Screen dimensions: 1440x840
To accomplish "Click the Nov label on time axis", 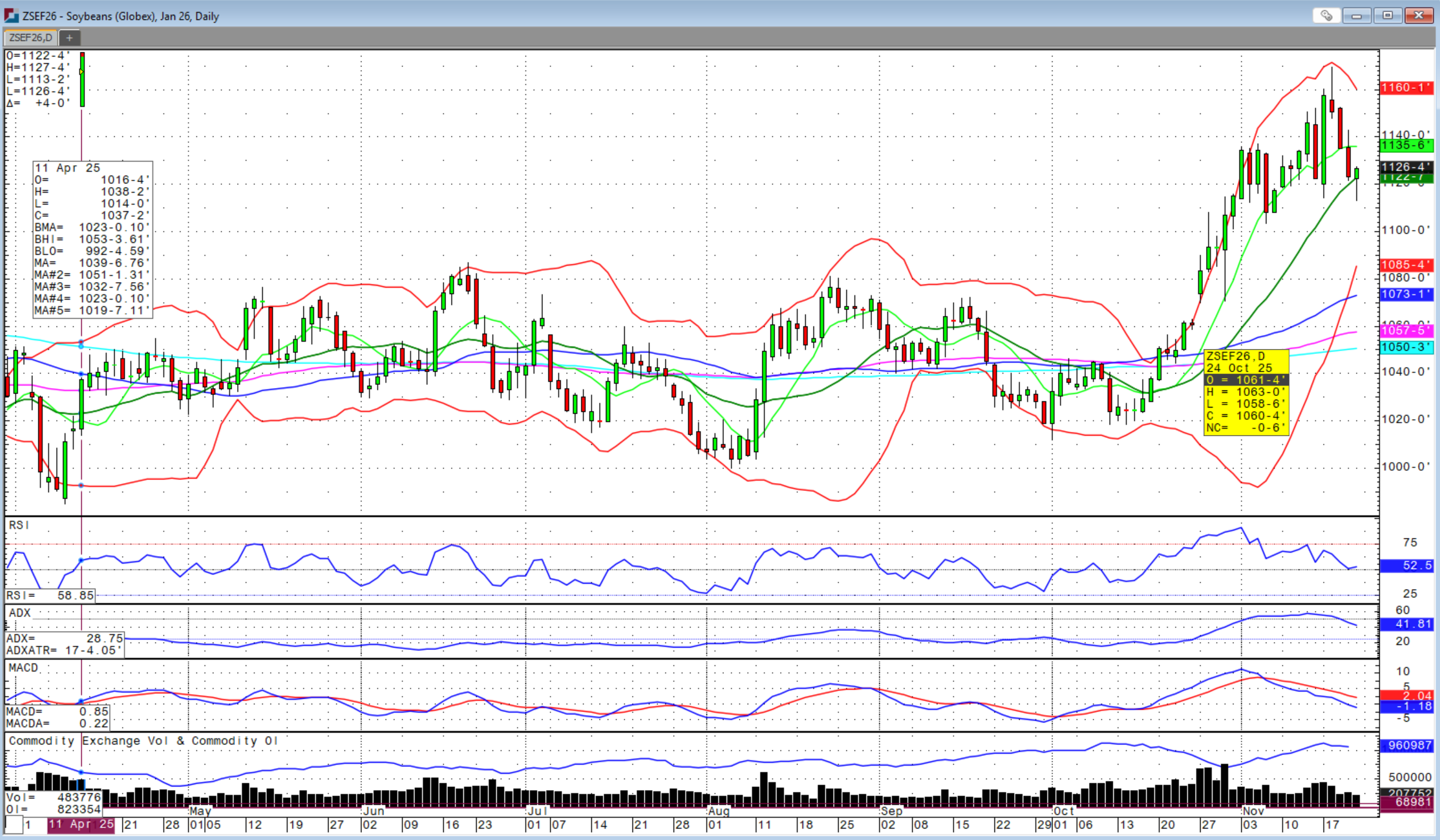I will coord(1253,811).
